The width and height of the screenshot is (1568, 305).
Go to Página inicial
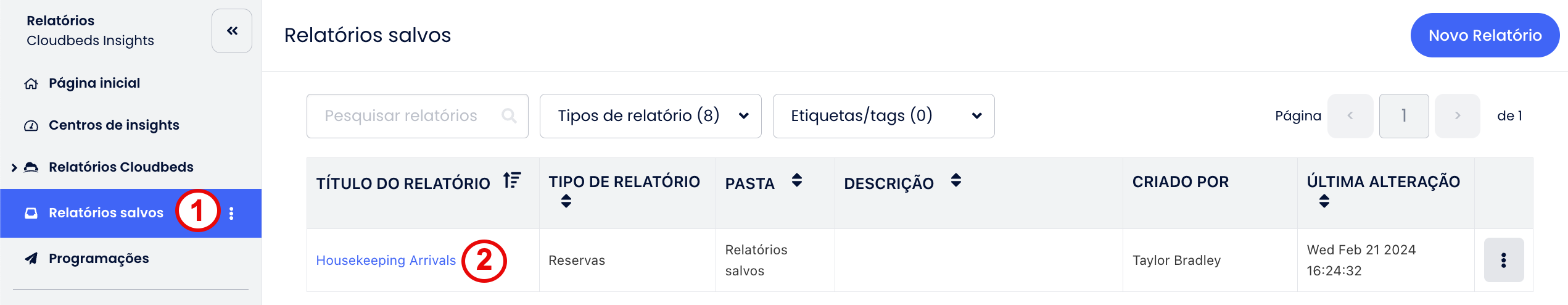(94, 83)
